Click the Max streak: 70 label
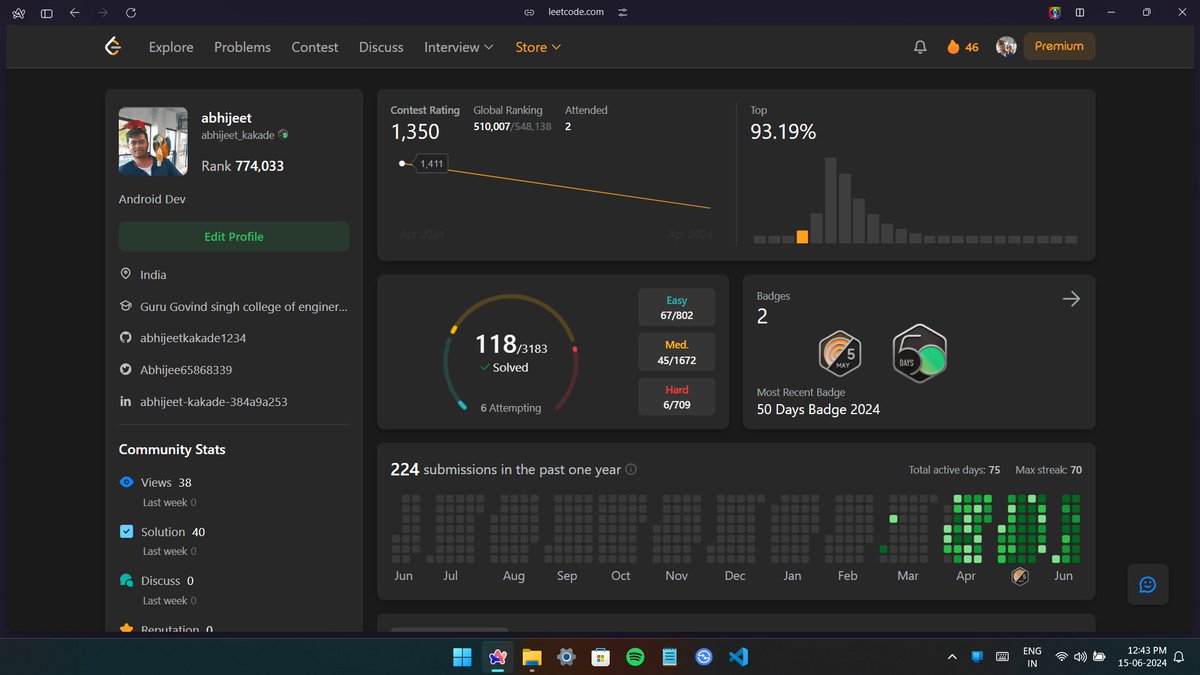Image resolution: width=1200 pixels, height=675 pixels. 1048,470
